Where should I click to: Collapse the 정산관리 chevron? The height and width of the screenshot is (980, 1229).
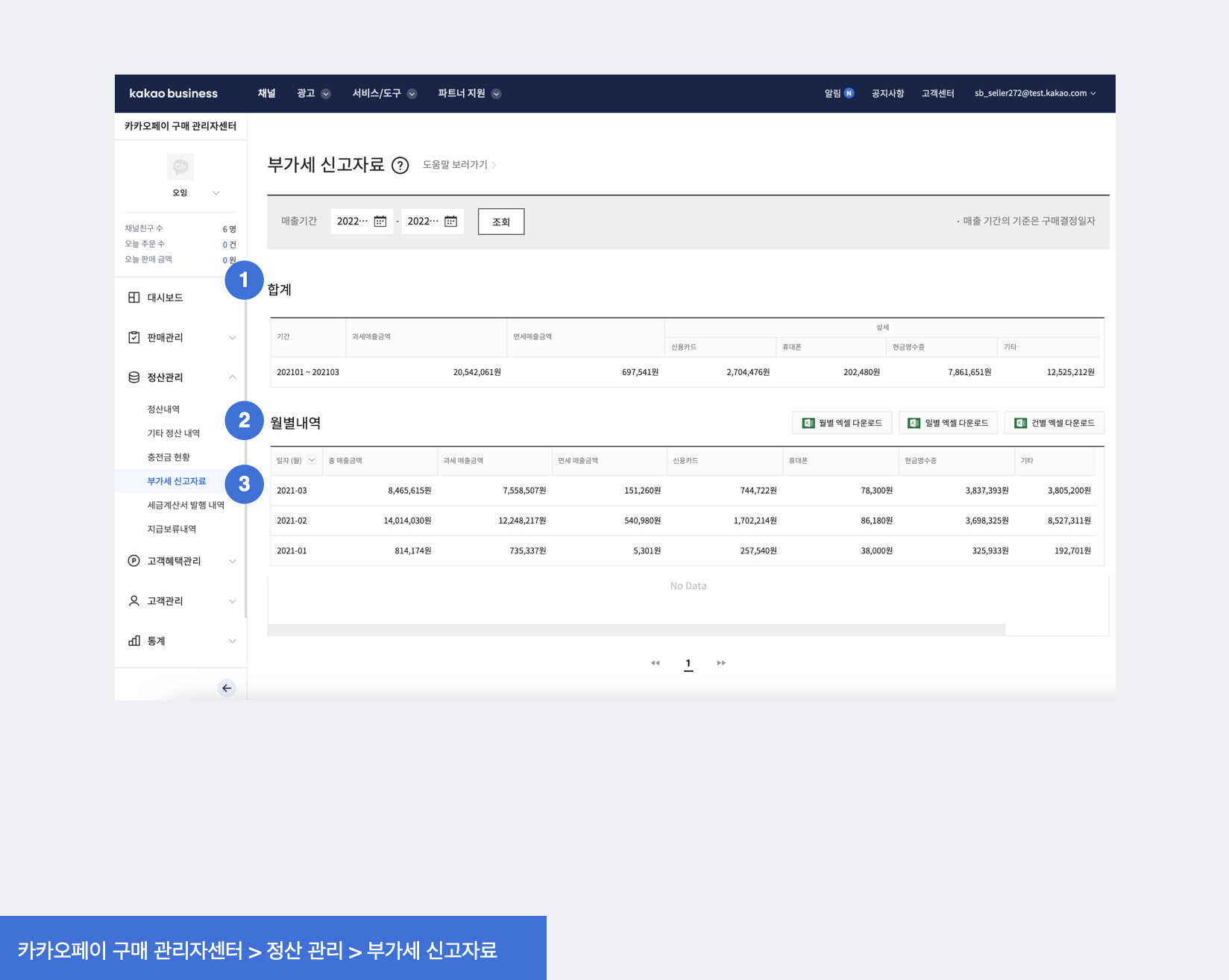tap(233, 377)
